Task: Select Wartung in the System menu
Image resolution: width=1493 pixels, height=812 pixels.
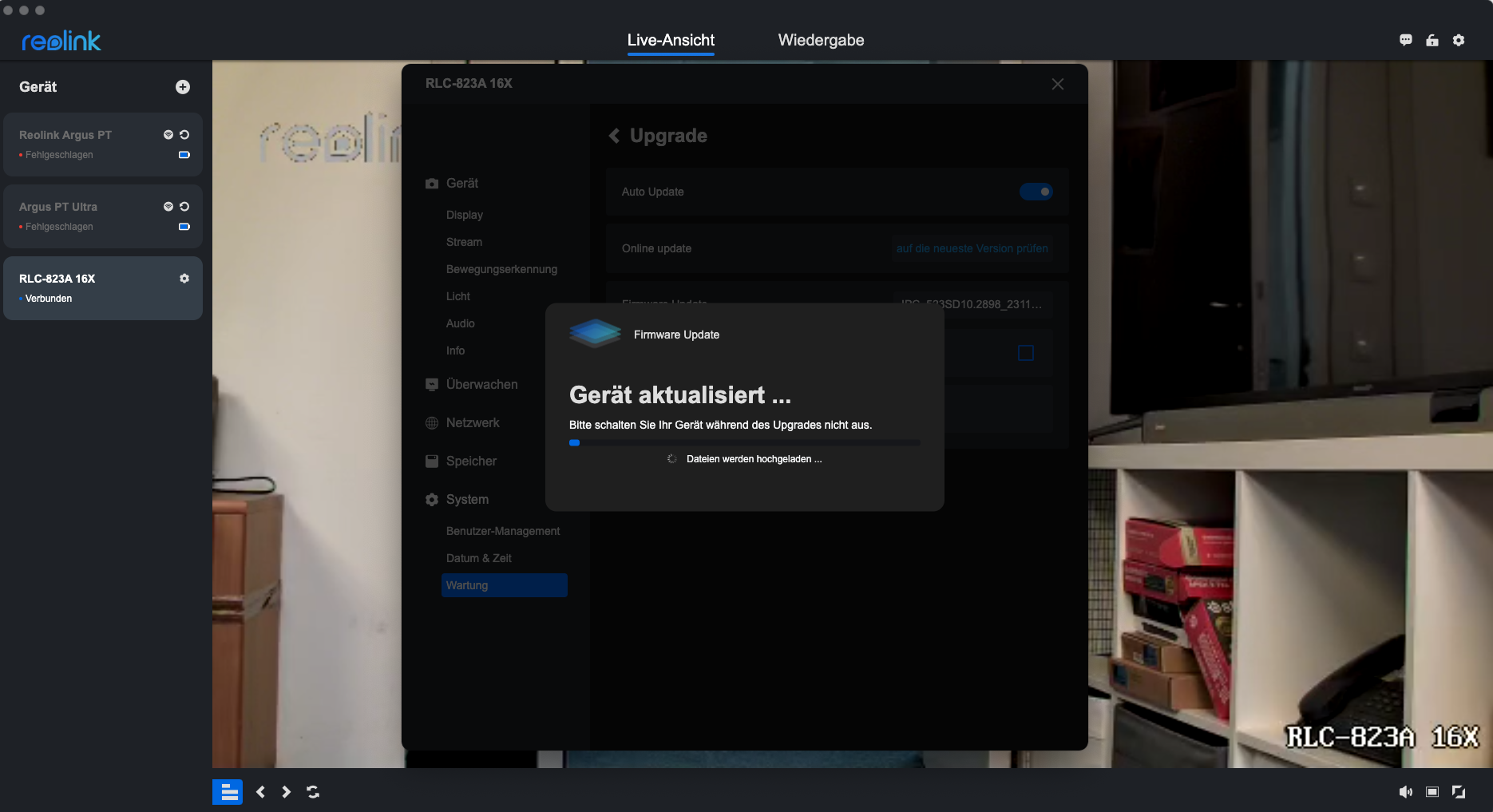Action: click(x=504, y=585)
